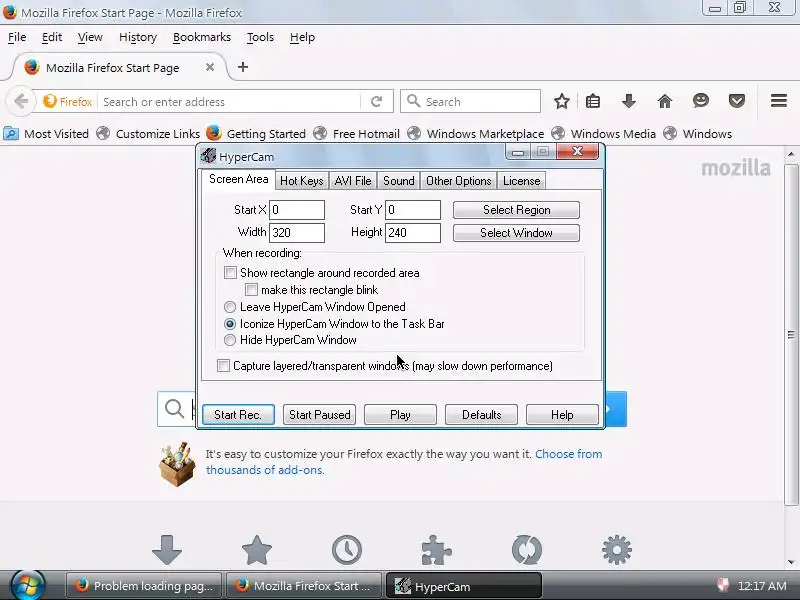Click the system tray flag icon
This screenshot has width=800, height=600.
tap(722, 585)
